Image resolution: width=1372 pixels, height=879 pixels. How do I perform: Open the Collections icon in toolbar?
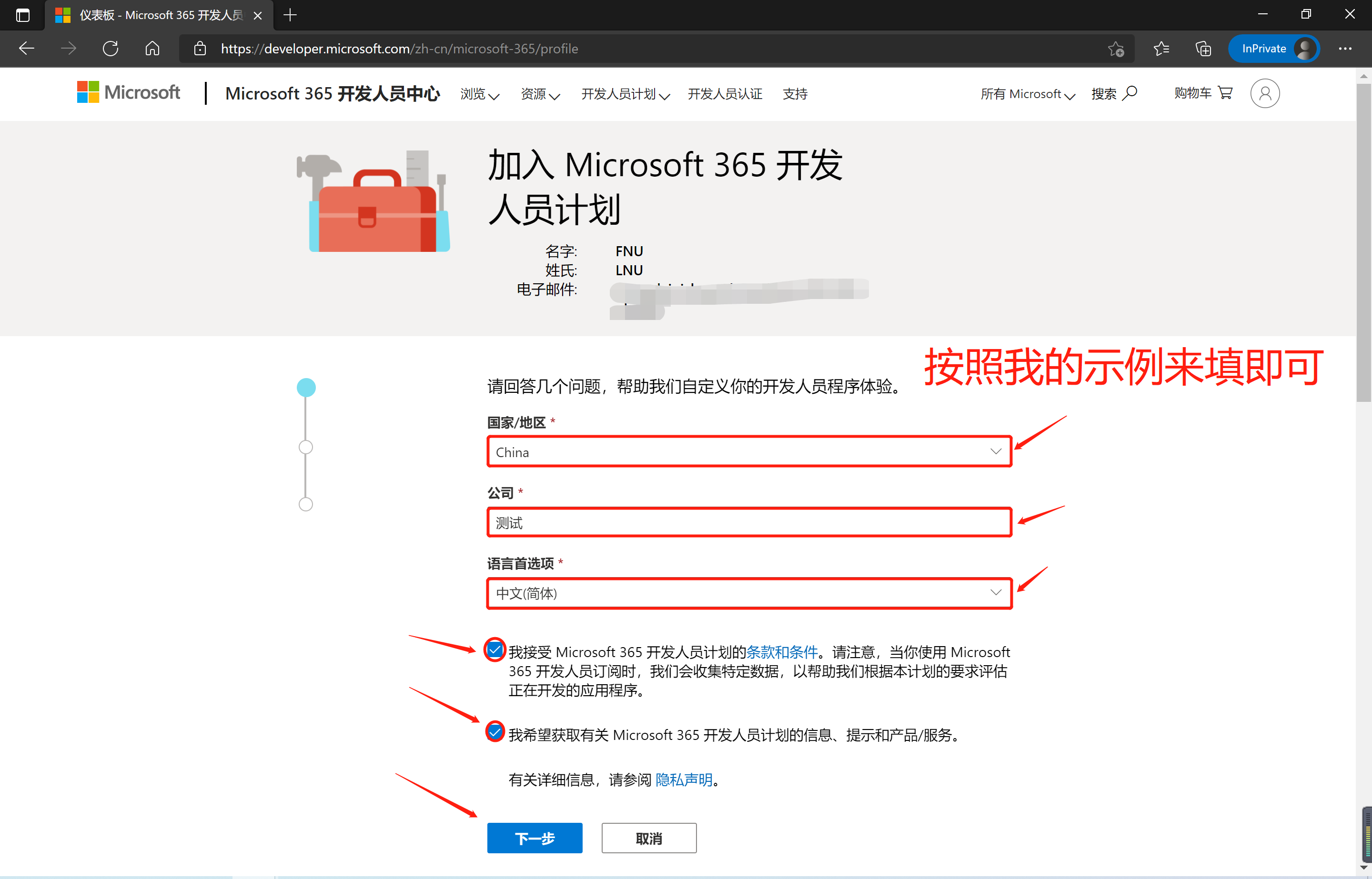1203,49
